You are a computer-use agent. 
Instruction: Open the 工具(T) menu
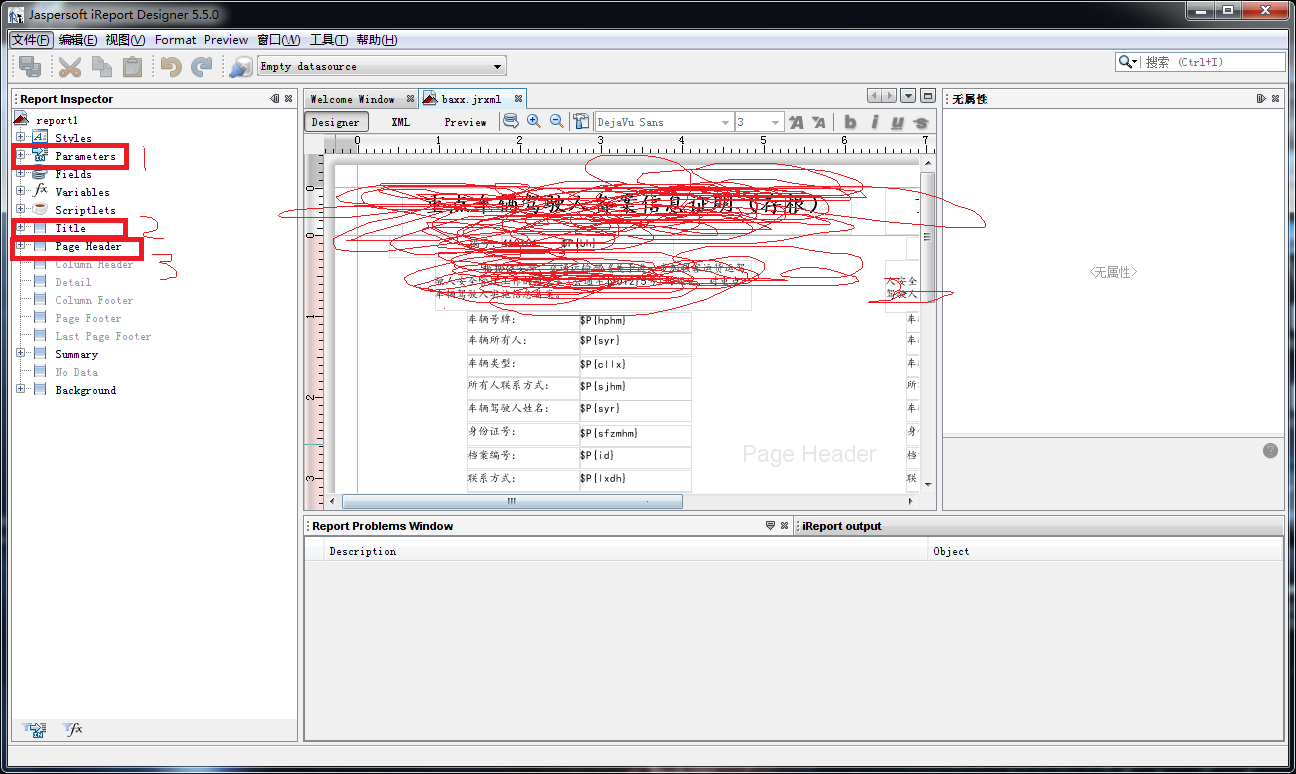click(x=329, y=40)
